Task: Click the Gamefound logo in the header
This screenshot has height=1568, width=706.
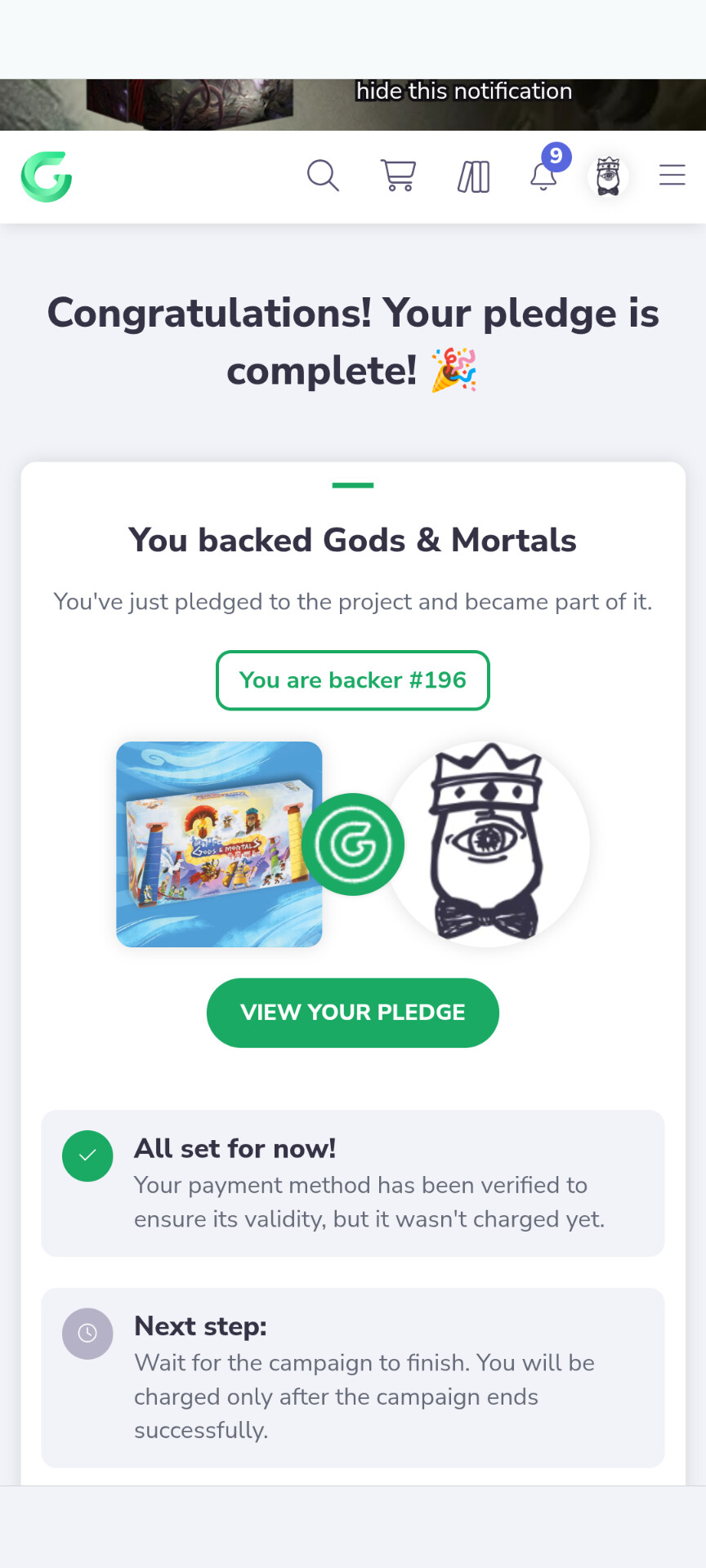Action: [47, 176]
